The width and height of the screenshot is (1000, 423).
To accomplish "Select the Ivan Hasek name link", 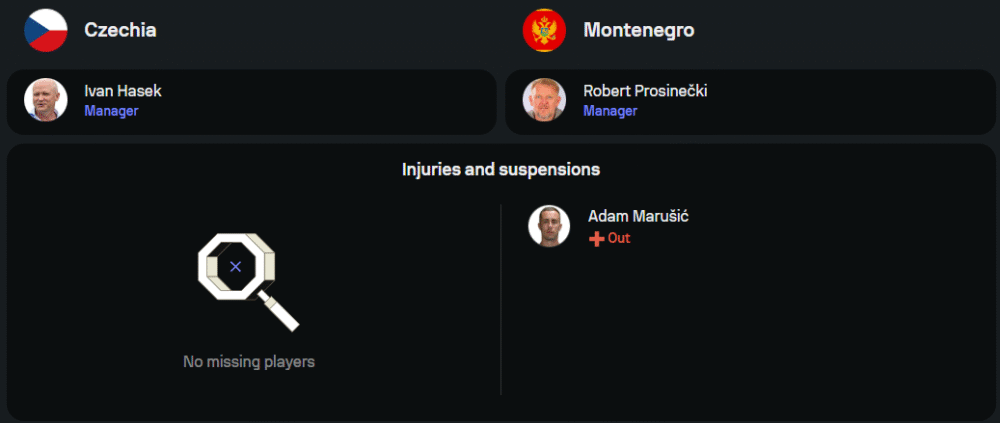I will (x=123, y=91).
